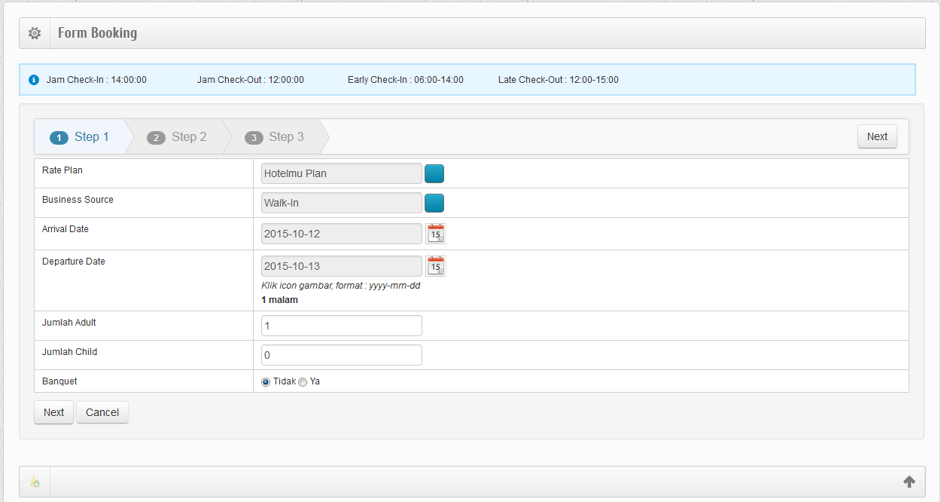Screen dimensions: 941x502
Task: Open the Departure Date calendar picker
Action: [x=435, y=266]
